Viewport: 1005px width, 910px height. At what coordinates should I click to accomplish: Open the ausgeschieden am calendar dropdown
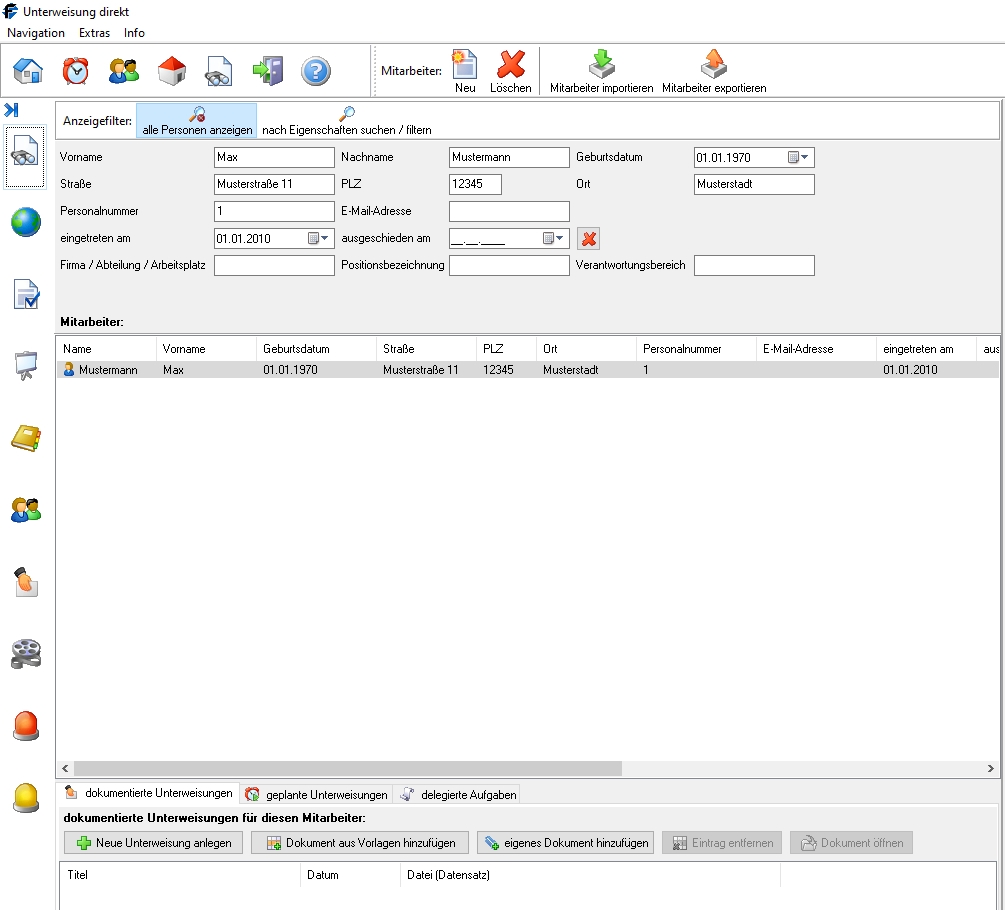(x=553, y=238)
